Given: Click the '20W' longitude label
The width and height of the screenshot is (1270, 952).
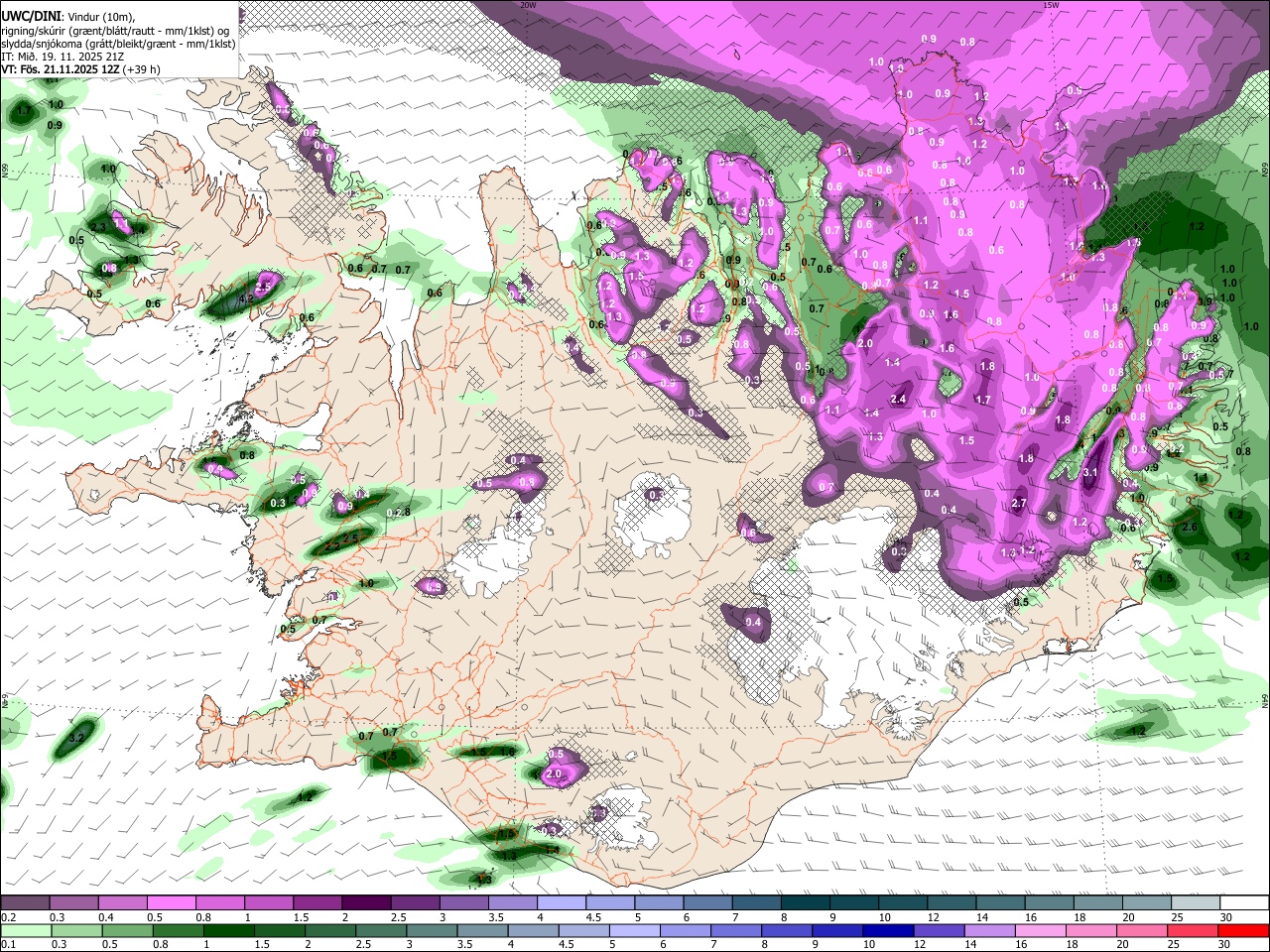Looking at the screenshot, I should 528,5.
